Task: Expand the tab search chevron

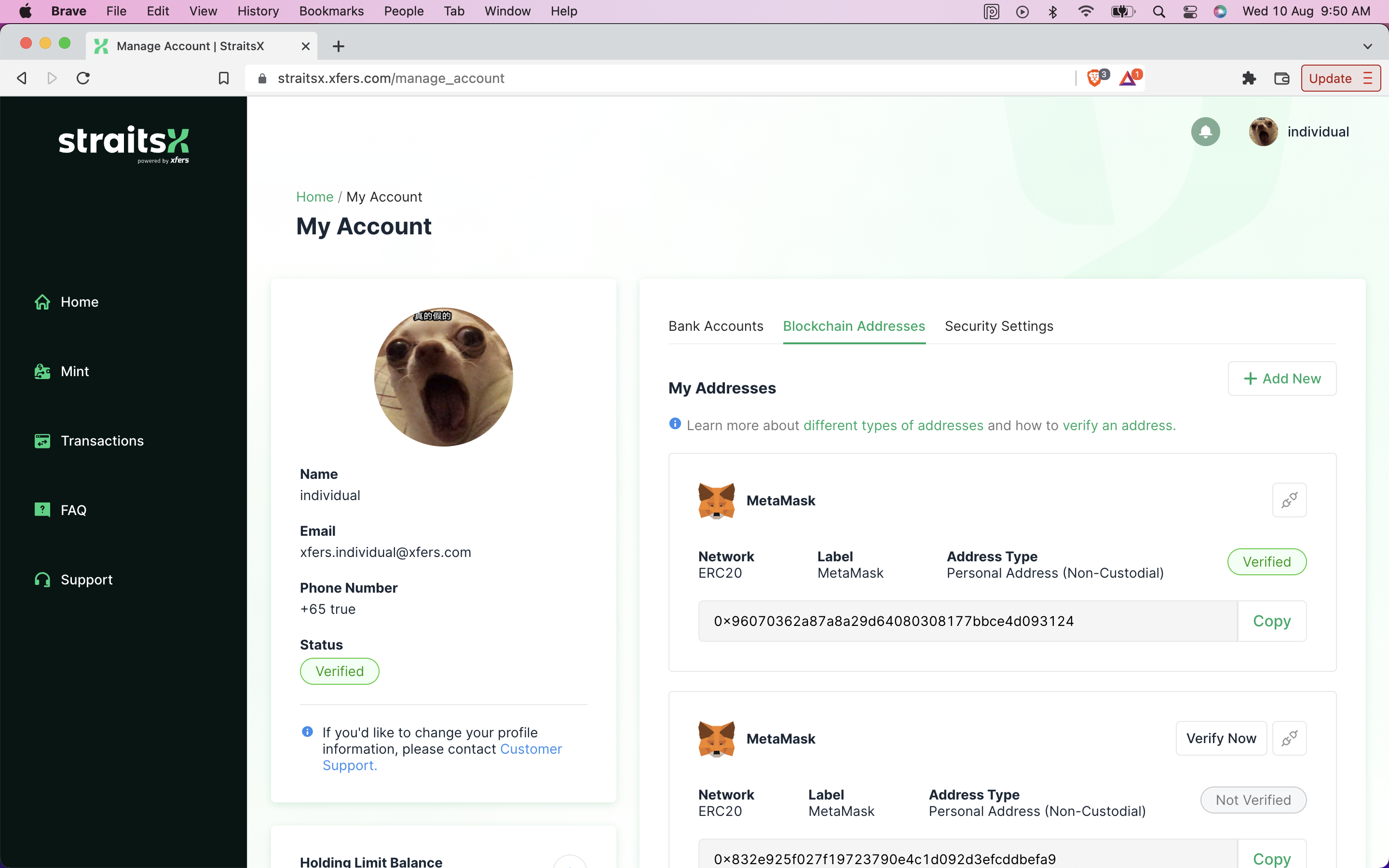Action: pos(1367,46)
